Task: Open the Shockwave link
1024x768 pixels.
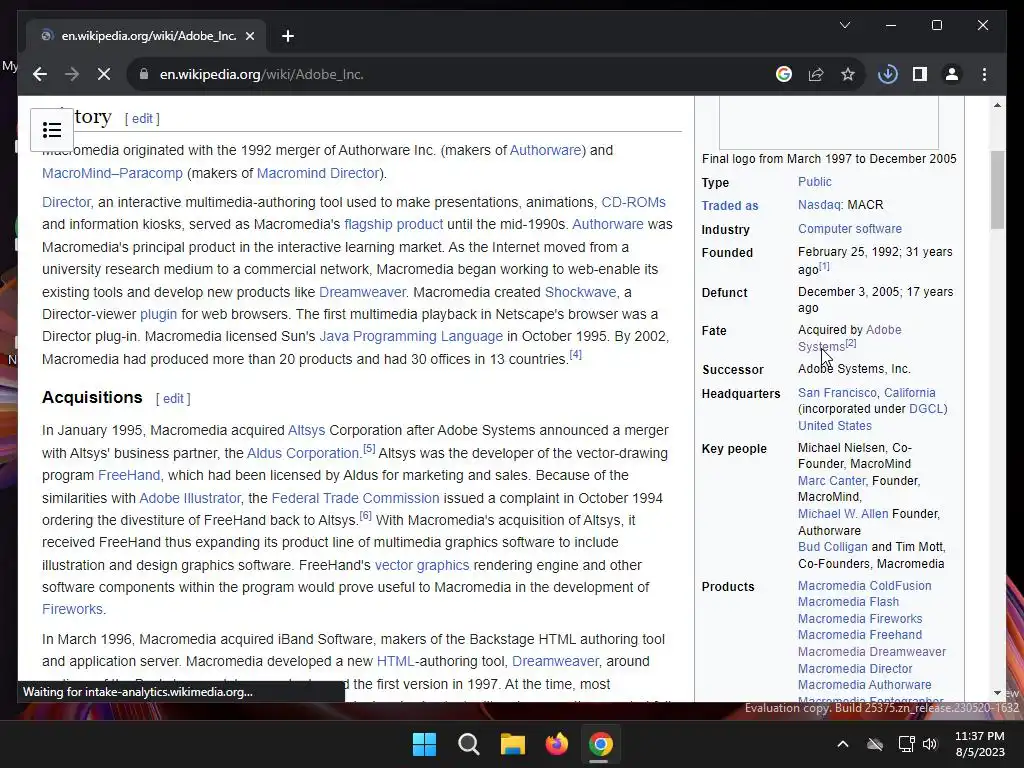Action: [581, 293]
